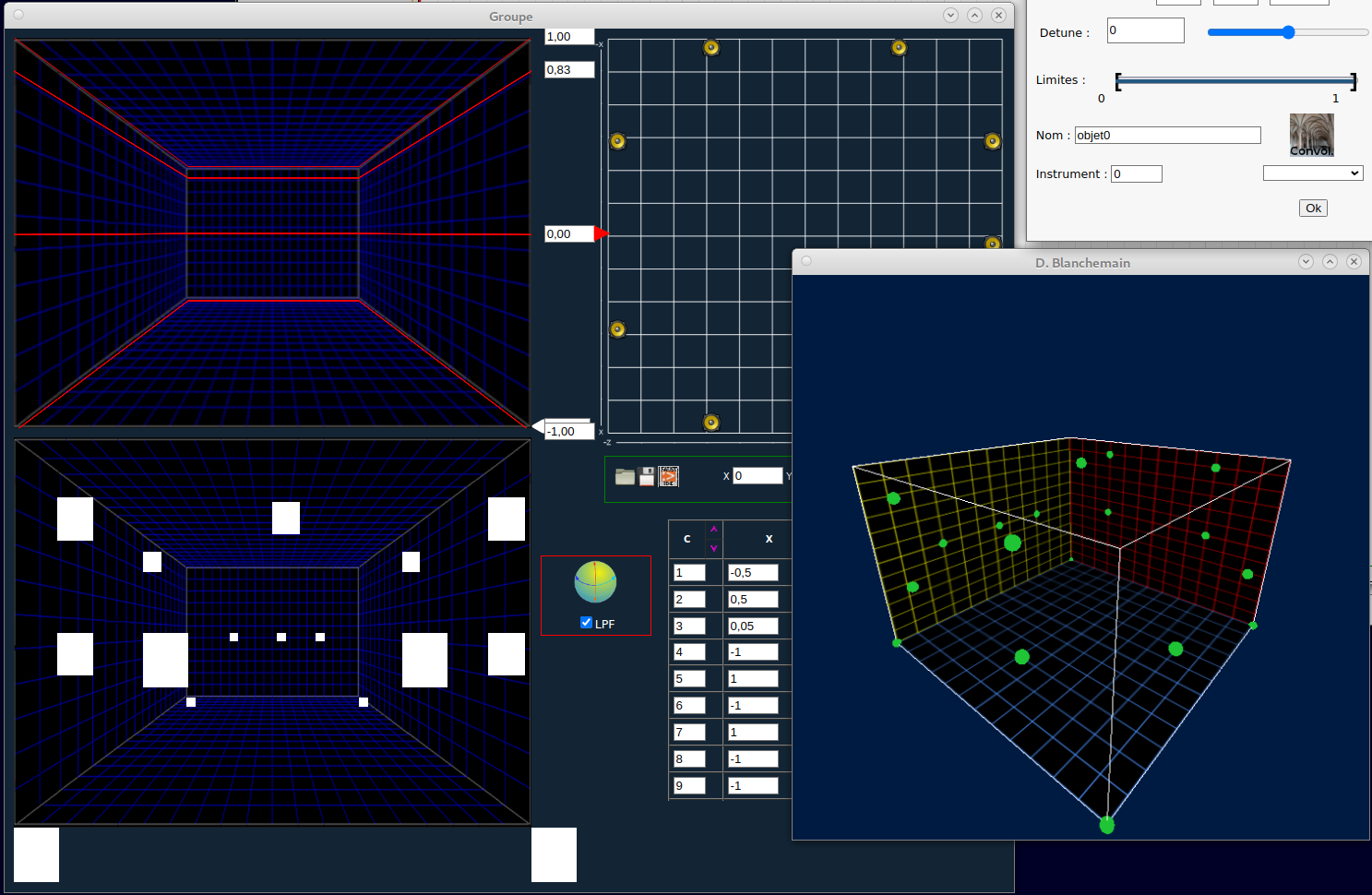The height and width of the screenshot is (895, 1372).
Task: Click the magenta up arrow in column C
Action: [x=713, y=529]
